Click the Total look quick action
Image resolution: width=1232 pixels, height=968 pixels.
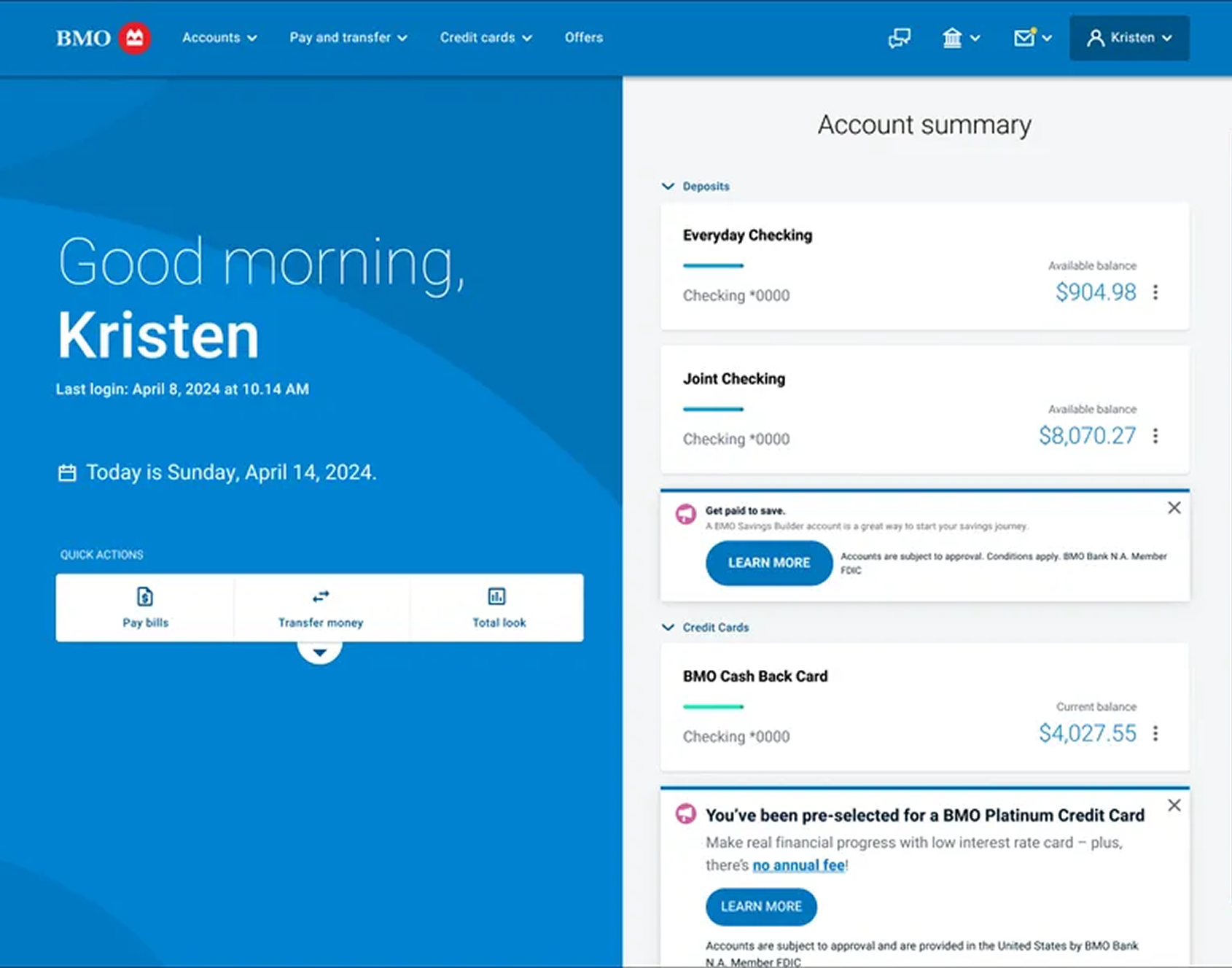[x=499, y=608]
